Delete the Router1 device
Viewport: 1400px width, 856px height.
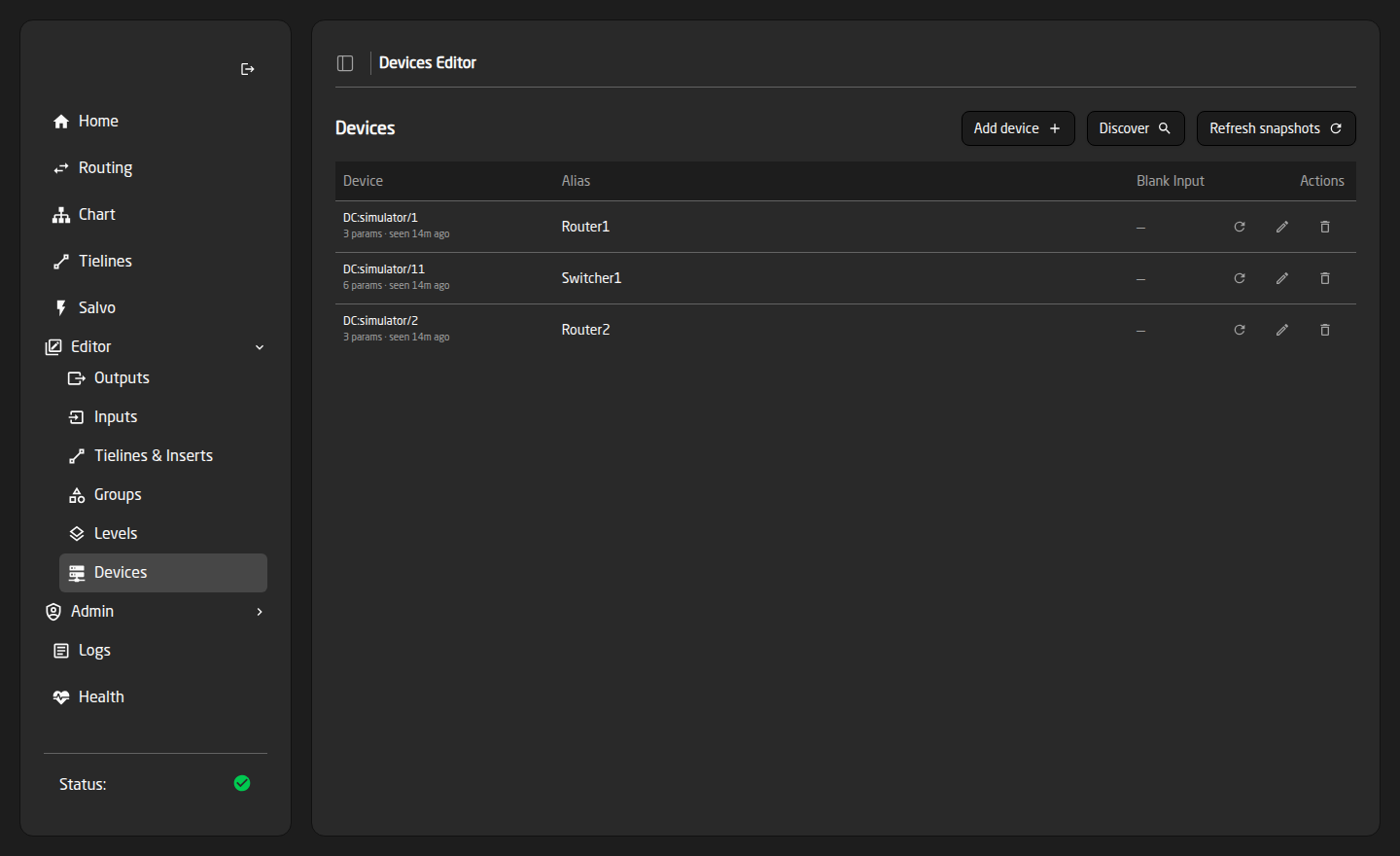click(x=1325, y=227)
